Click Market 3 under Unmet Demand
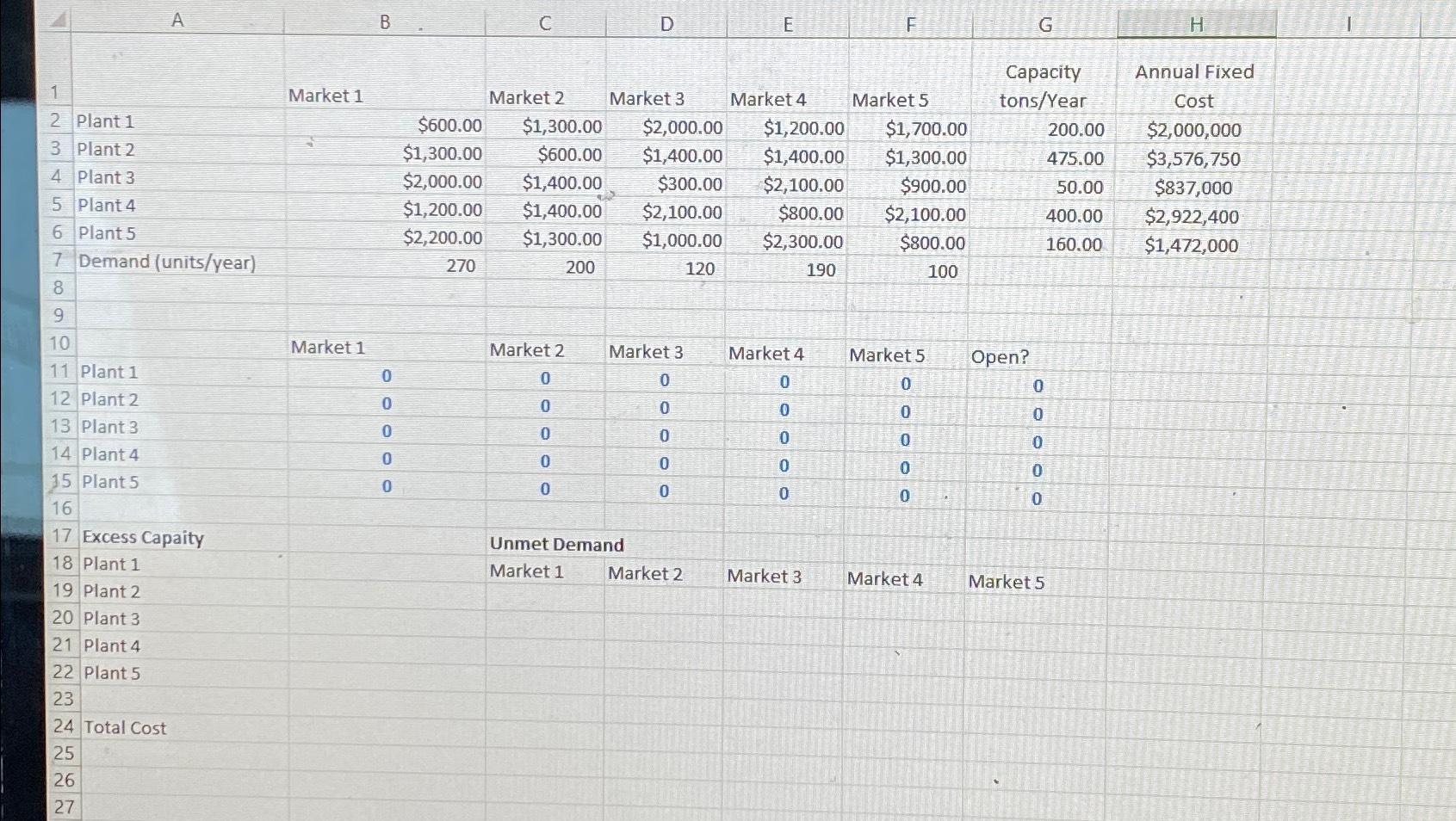Image resolution: width=1456 pixels, height=821 pixels. pyautogui.click(x=764, y=577)
